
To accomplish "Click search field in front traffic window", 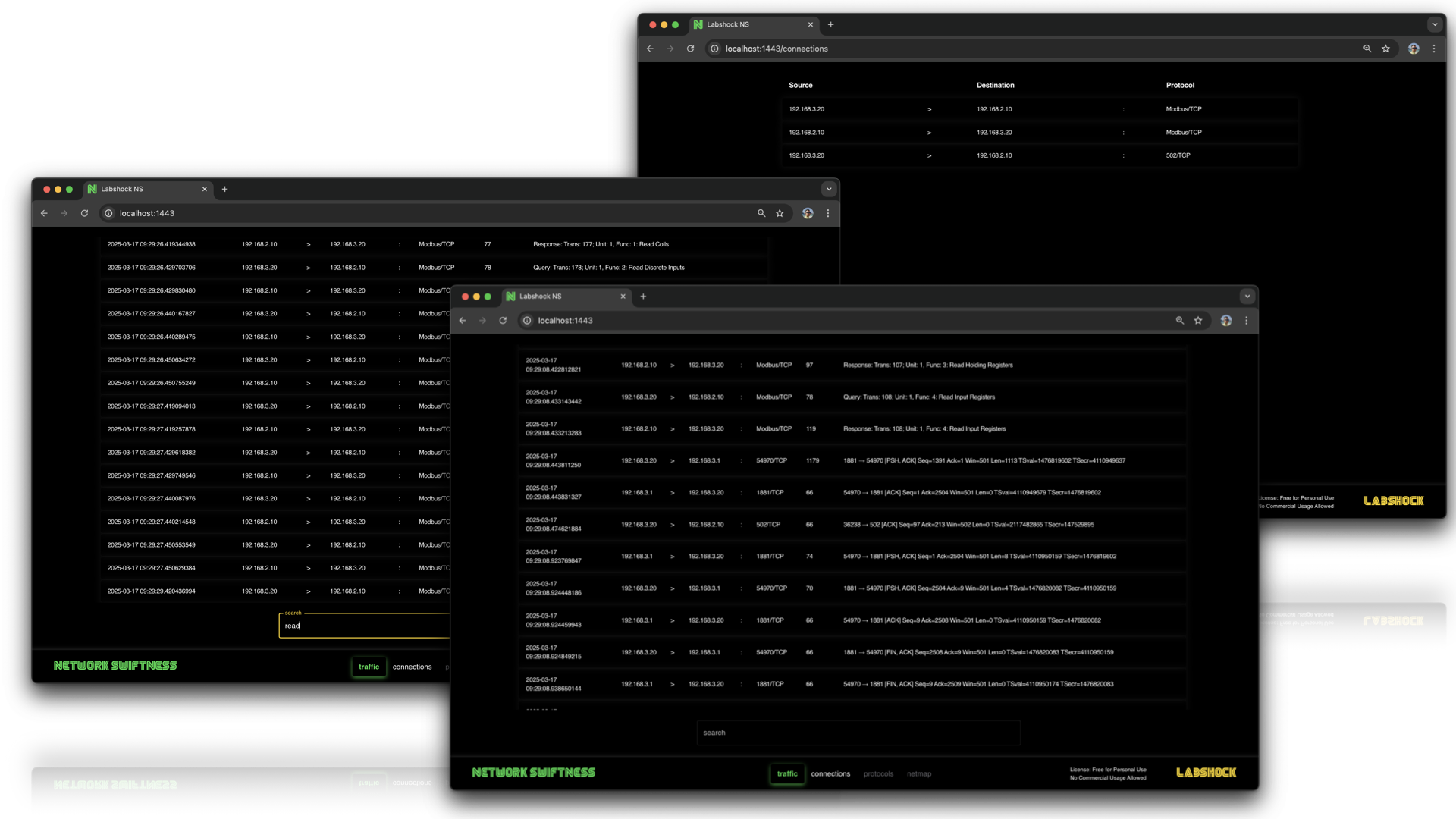I will click(x=858, y=733).
